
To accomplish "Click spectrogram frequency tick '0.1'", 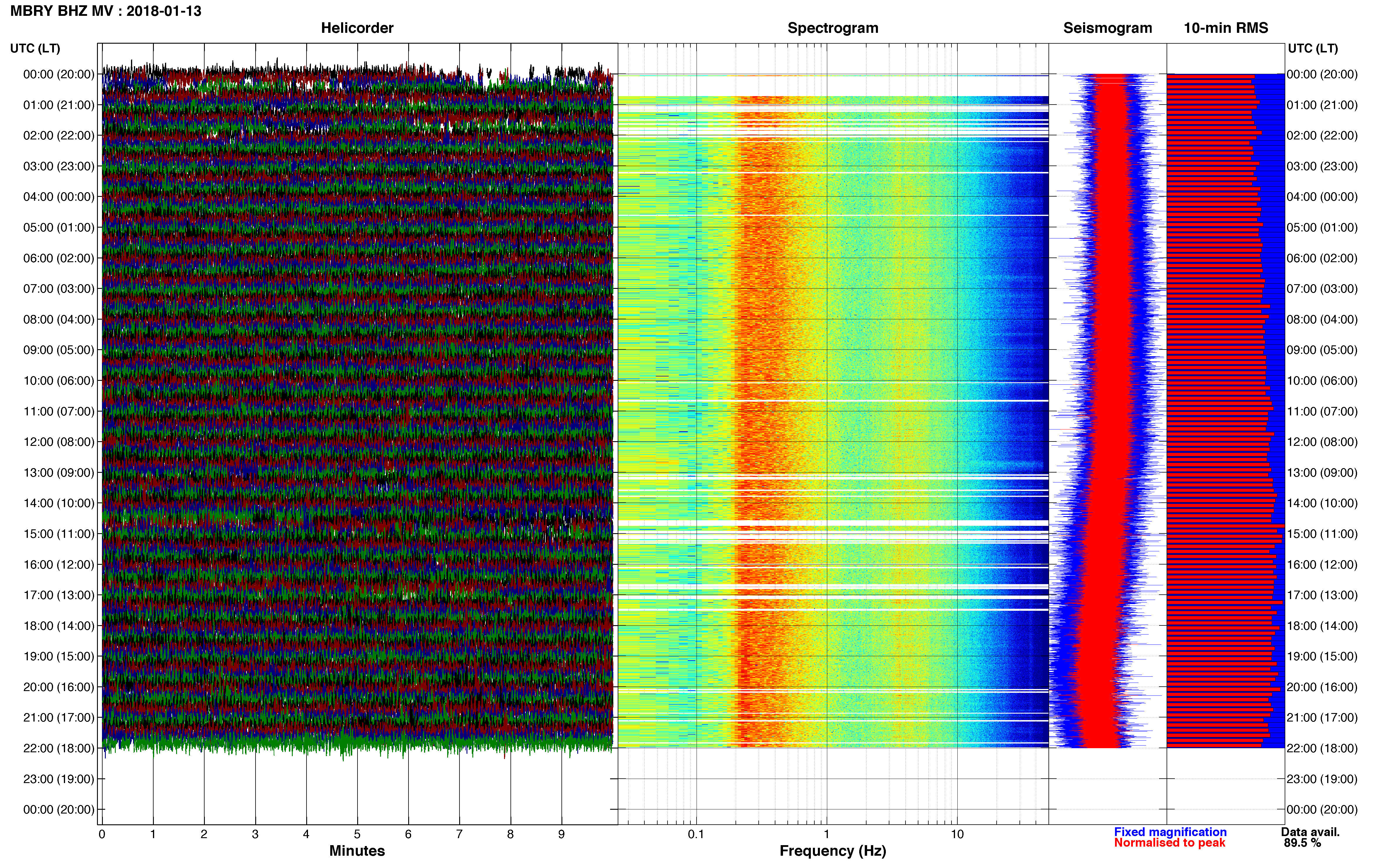I will pos(696,834).
